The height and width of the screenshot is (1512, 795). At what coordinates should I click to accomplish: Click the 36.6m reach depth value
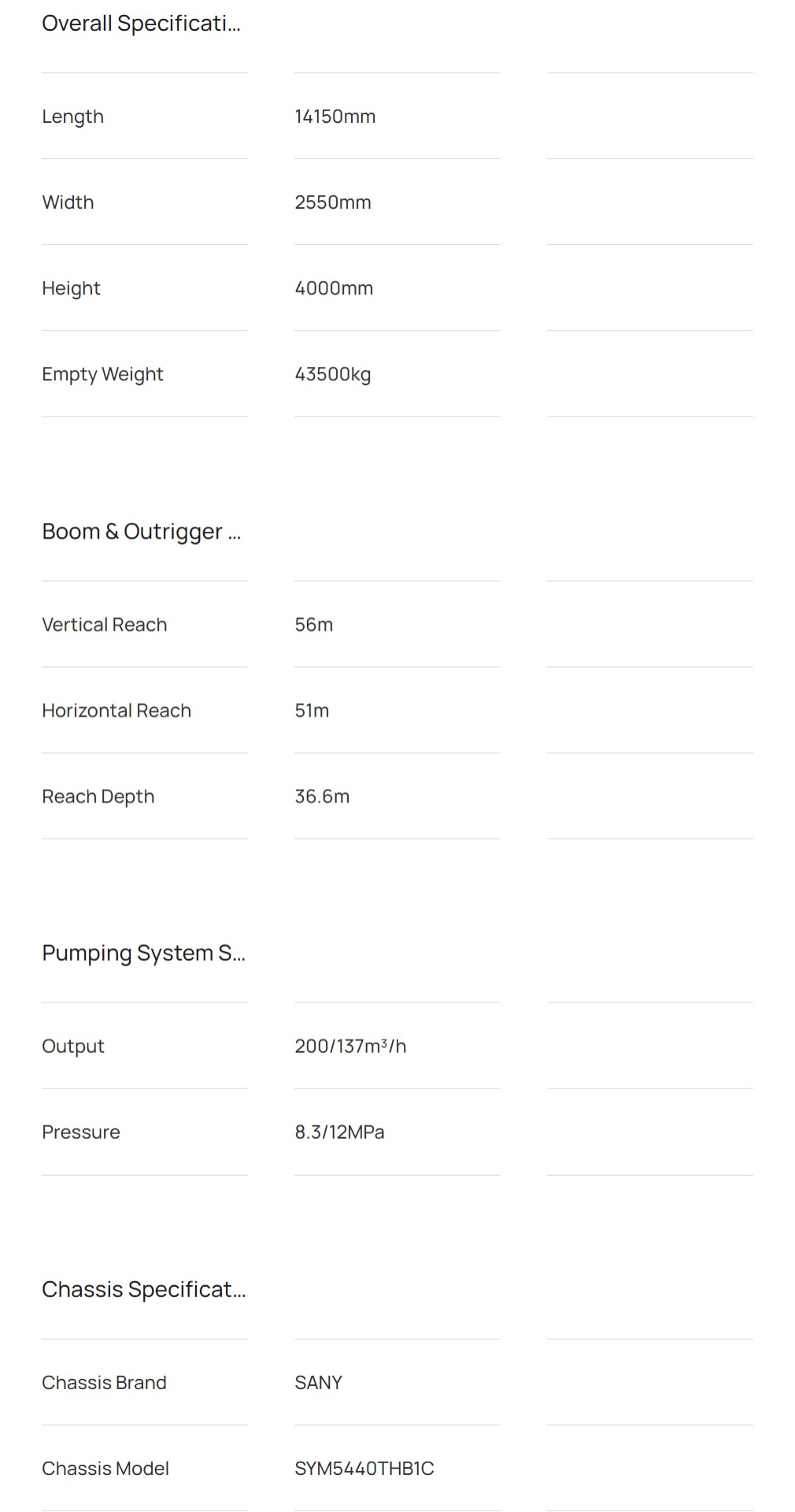(x=322, y=796)
